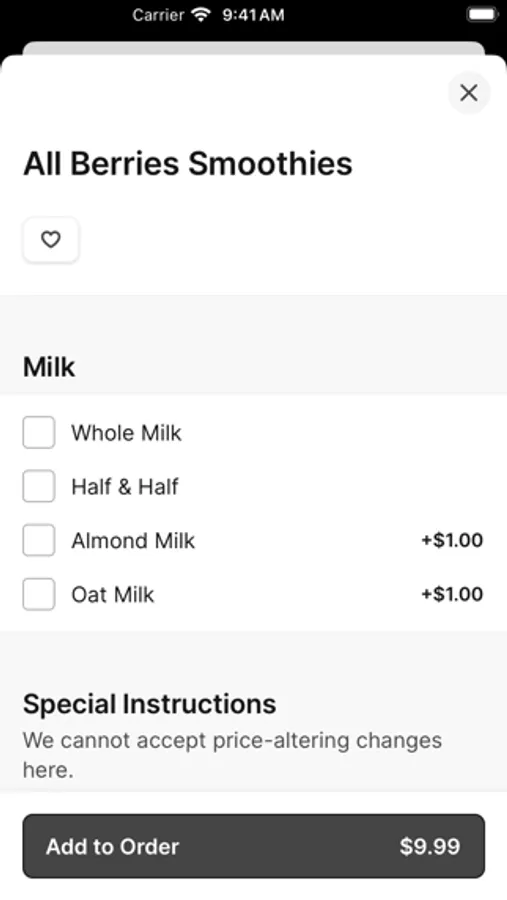Check the Half & Half checkbox

coord(39,486)
